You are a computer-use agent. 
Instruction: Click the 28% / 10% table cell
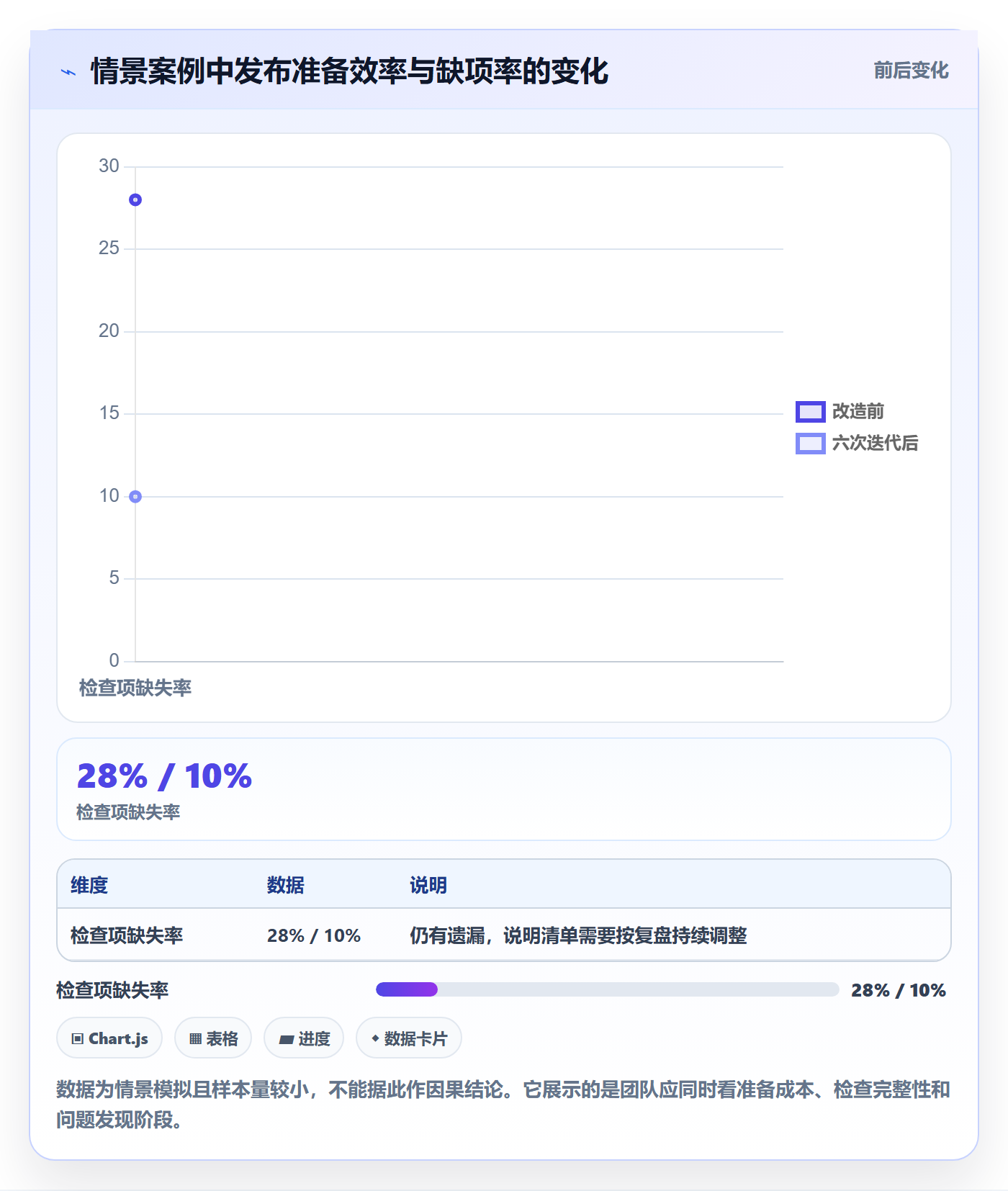pos(314,935)
